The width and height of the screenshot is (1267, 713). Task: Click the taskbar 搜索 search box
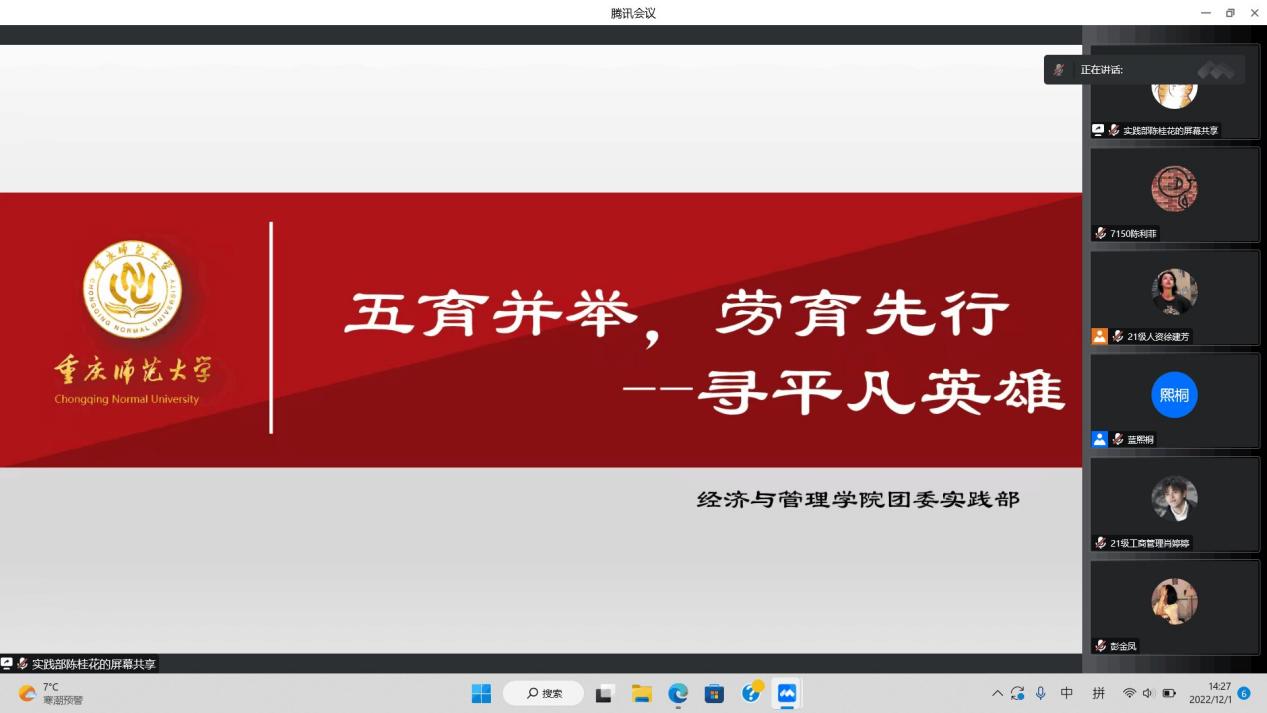coord(543,693)
